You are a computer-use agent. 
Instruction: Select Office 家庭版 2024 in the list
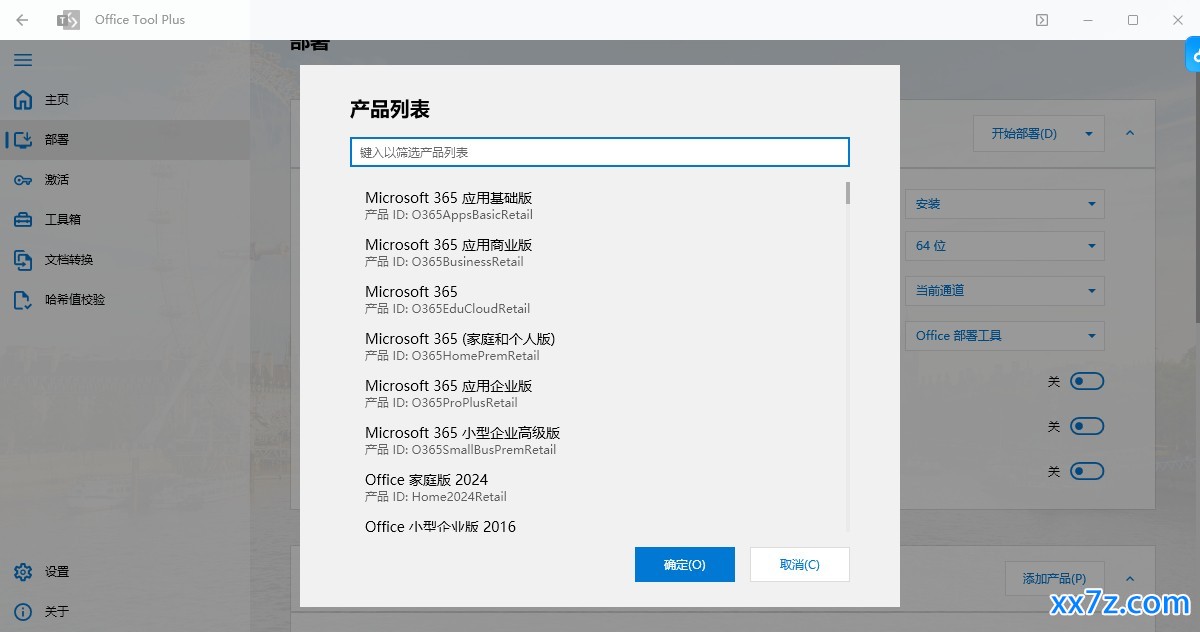[600, 487]
